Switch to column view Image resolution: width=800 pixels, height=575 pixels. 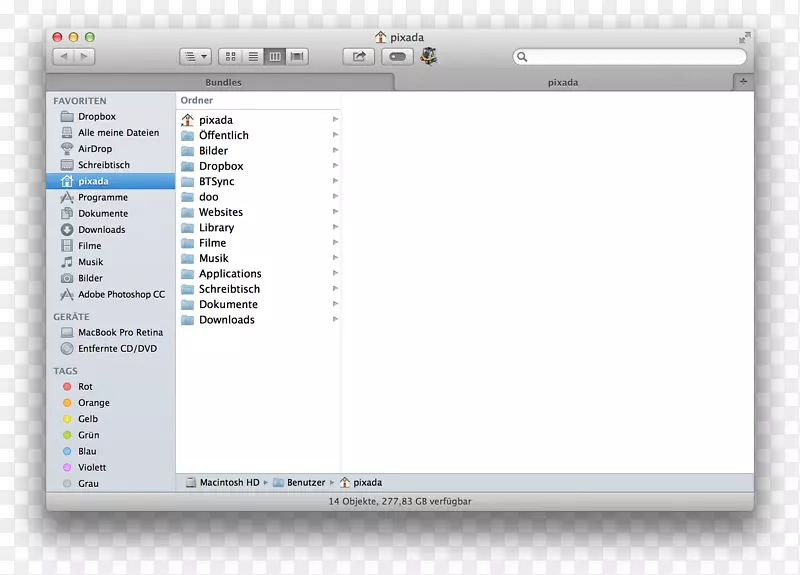click(x=275, y=57)
